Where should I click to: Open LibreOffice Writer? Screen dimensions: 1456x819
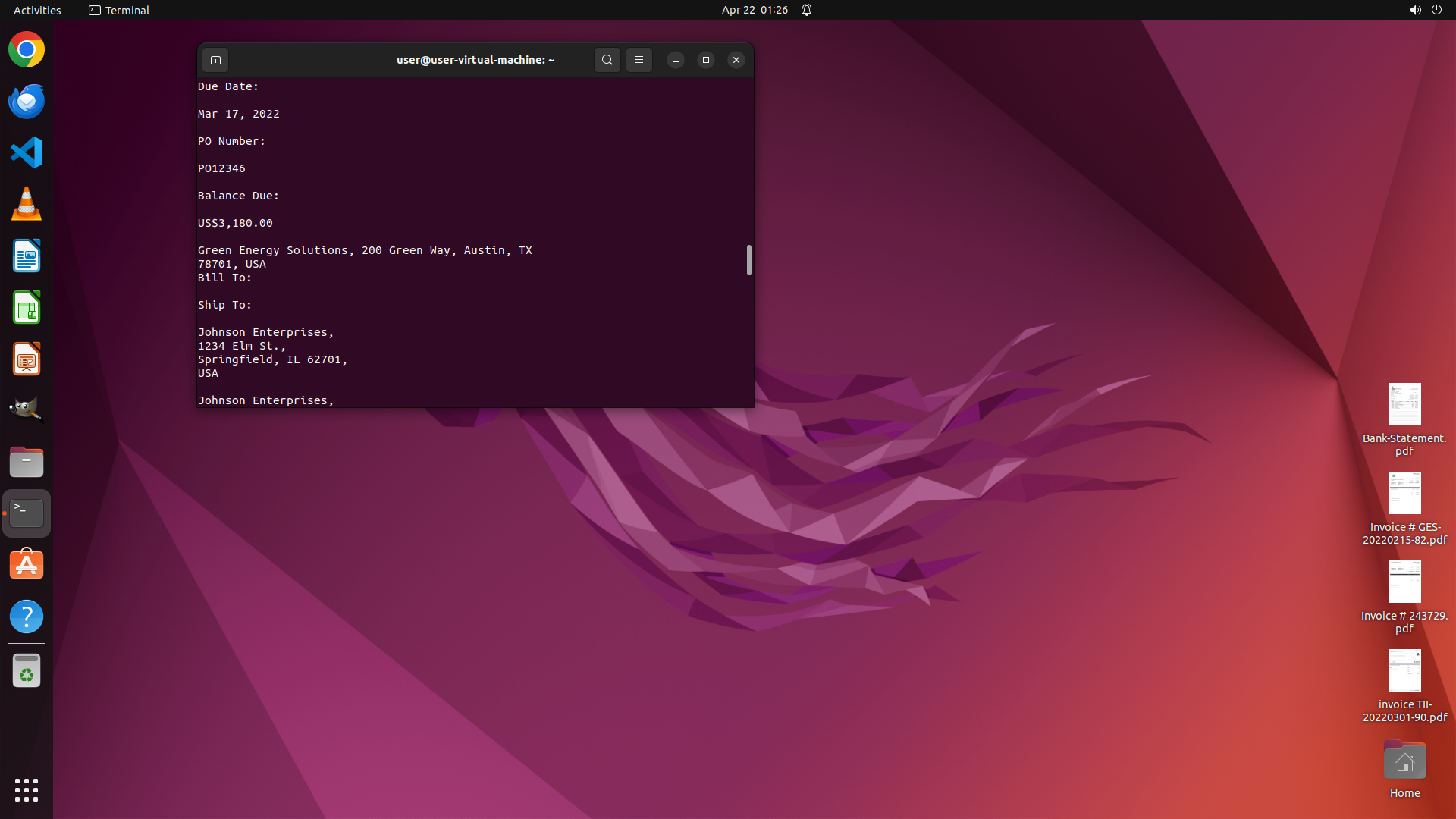(27, 256)
